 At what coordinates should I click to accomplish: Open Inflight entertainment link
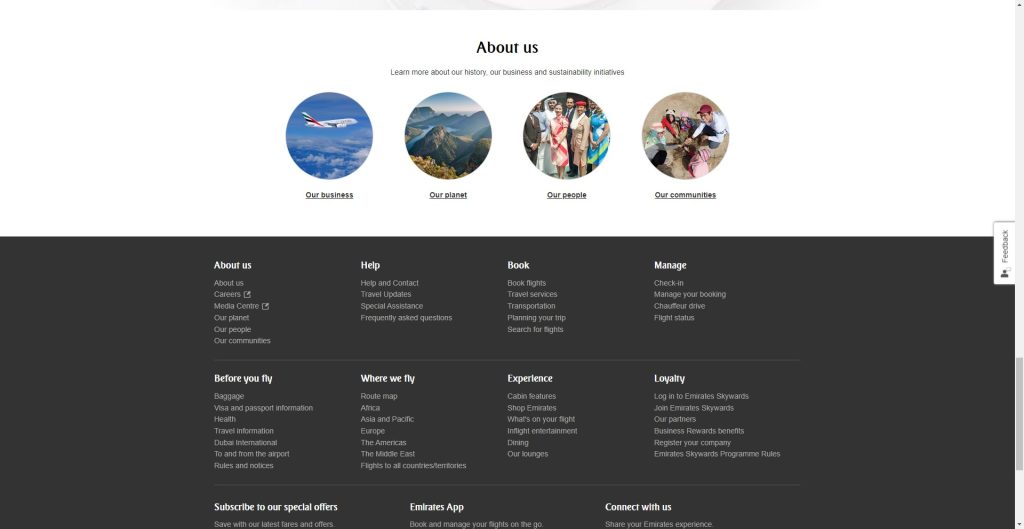pyautogui.click(x=541, y=431)
